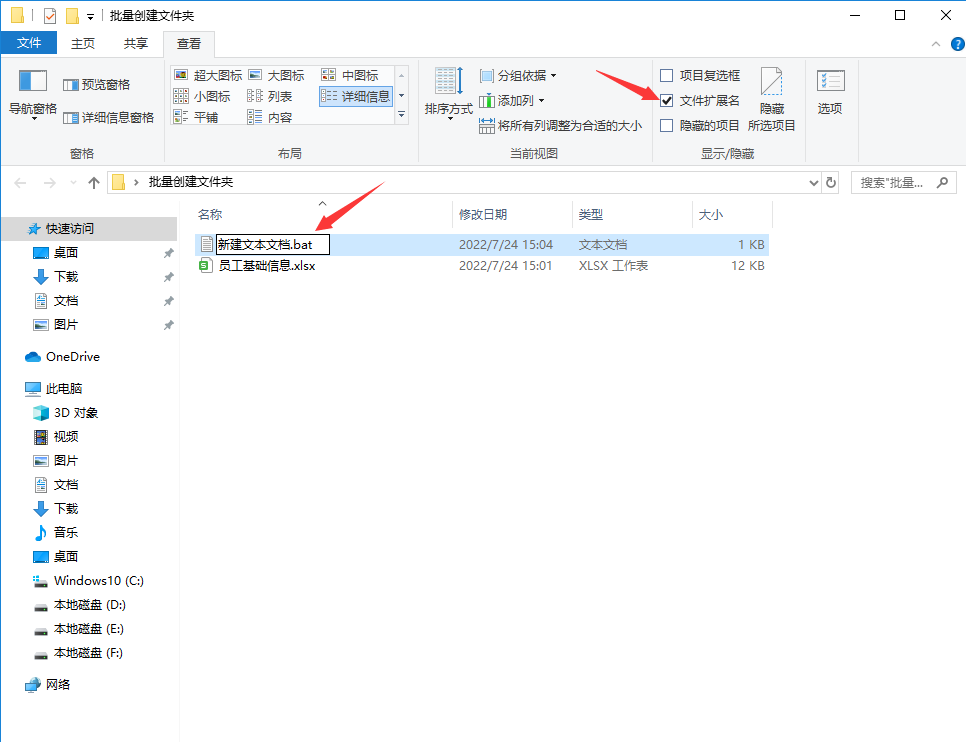Expand the layout gallery more arrow
The height and width of the screenshot is (742, 966).
pos(402,115)
